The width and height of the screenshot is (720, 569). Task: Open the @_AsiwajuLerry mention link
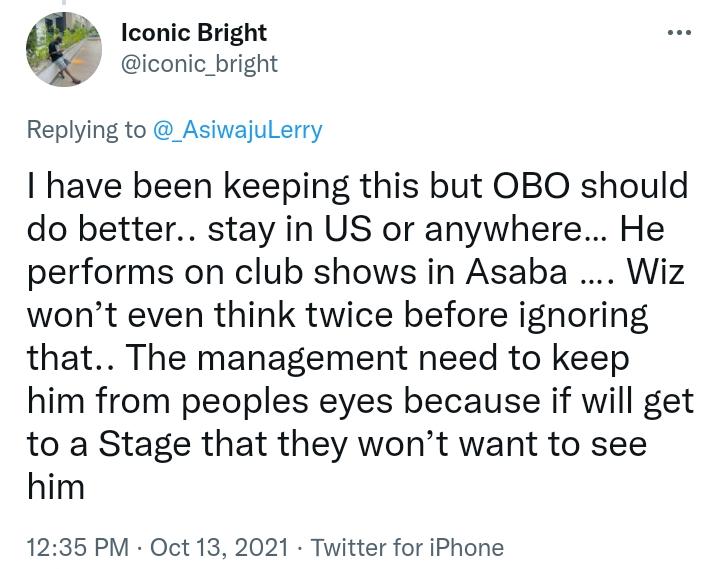click(x=237, y=130)
